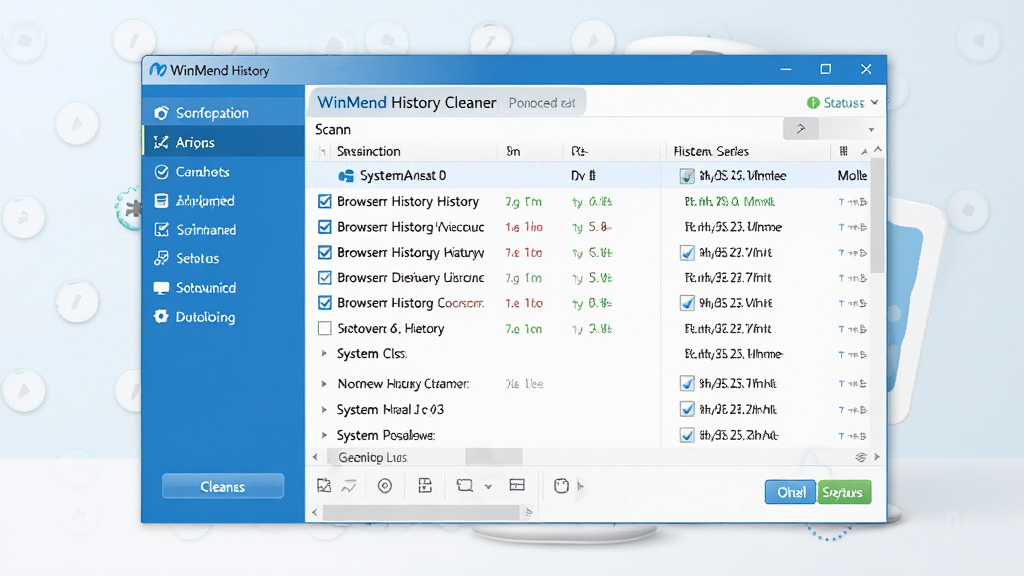
Task: Click the Histem Series column header
Action: pos(711,152)
